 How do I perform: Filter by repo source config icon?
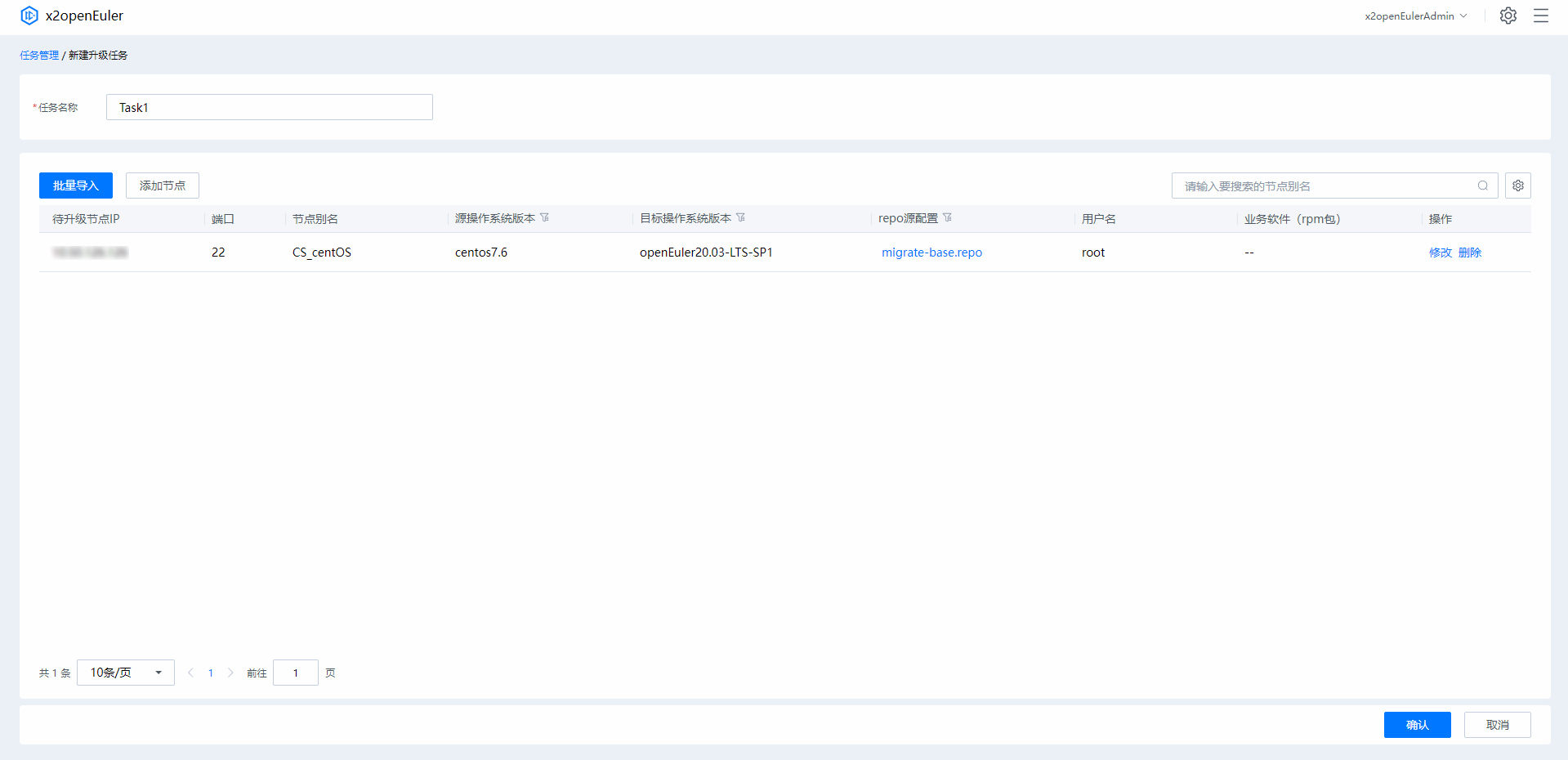click(948, 218)
